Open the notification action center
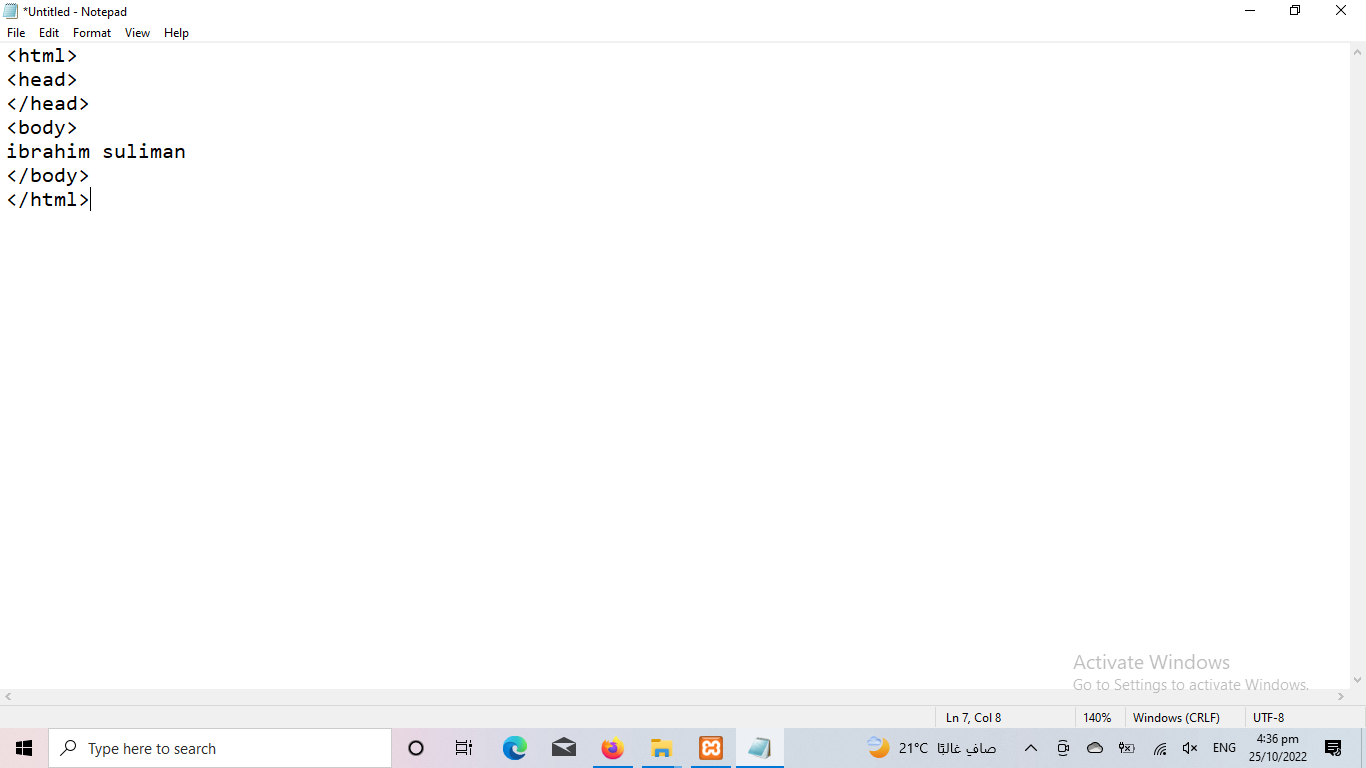 click(1332, 748)
